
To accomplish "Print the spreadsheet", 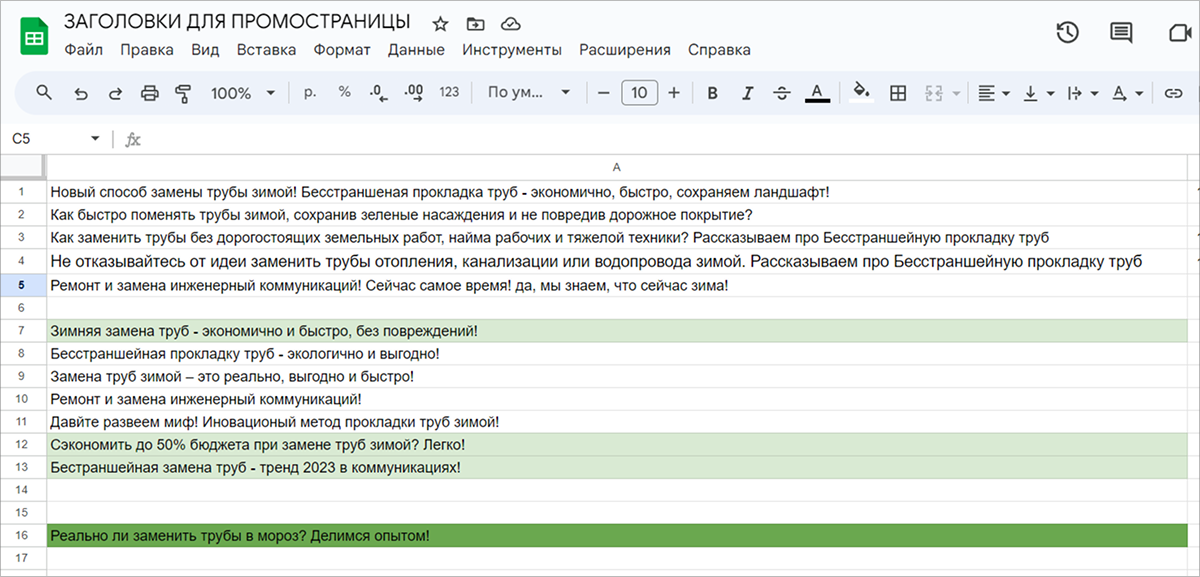I will point(150,93).
